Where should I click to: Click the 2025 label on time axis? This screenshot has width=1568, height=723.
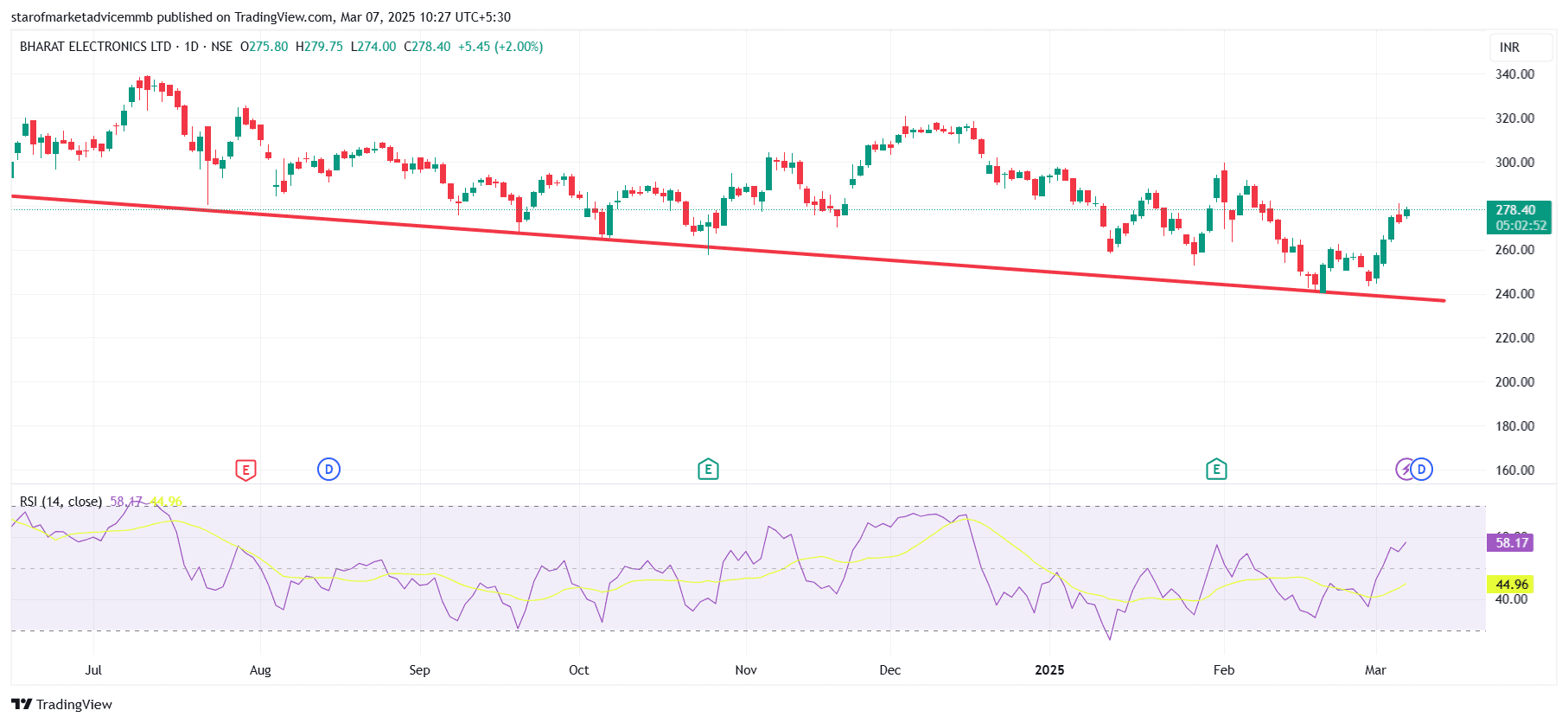1050,670
